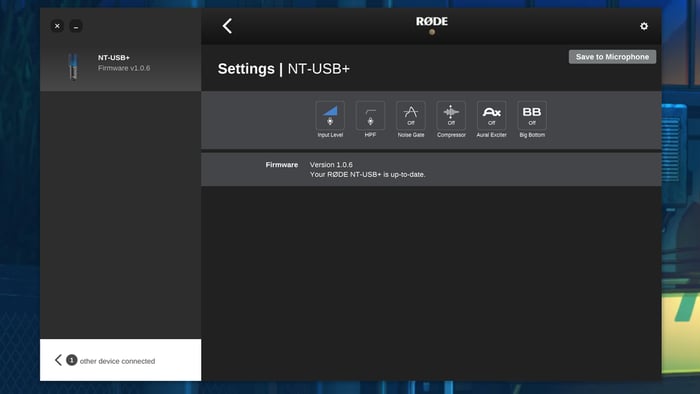Toggle the Aural Exciter effect
The width and height of the screenshot is (700, 394).
point(492,116)
